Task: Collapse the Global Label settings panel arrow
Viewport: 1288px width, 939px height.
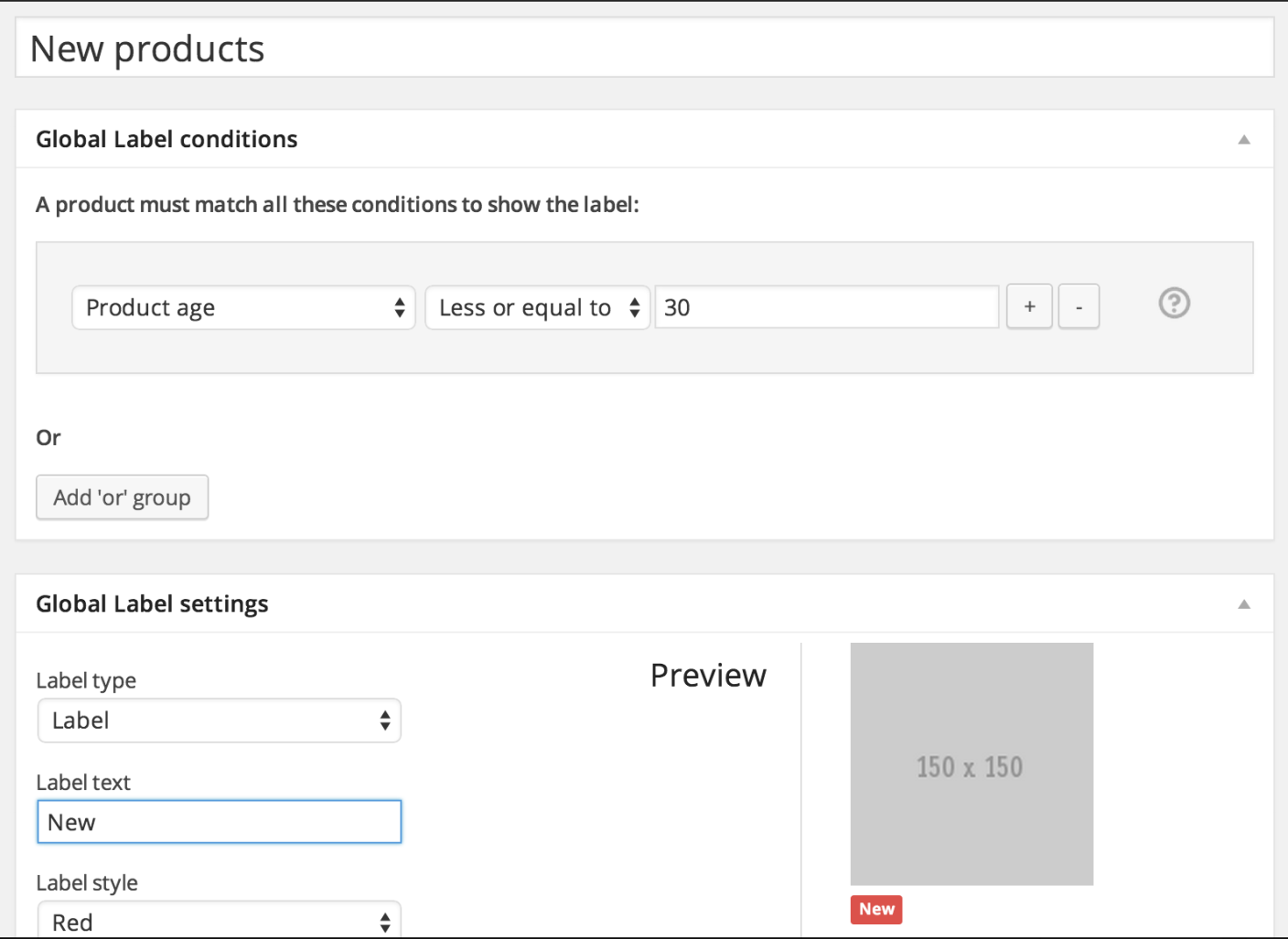Action: 1244,603
